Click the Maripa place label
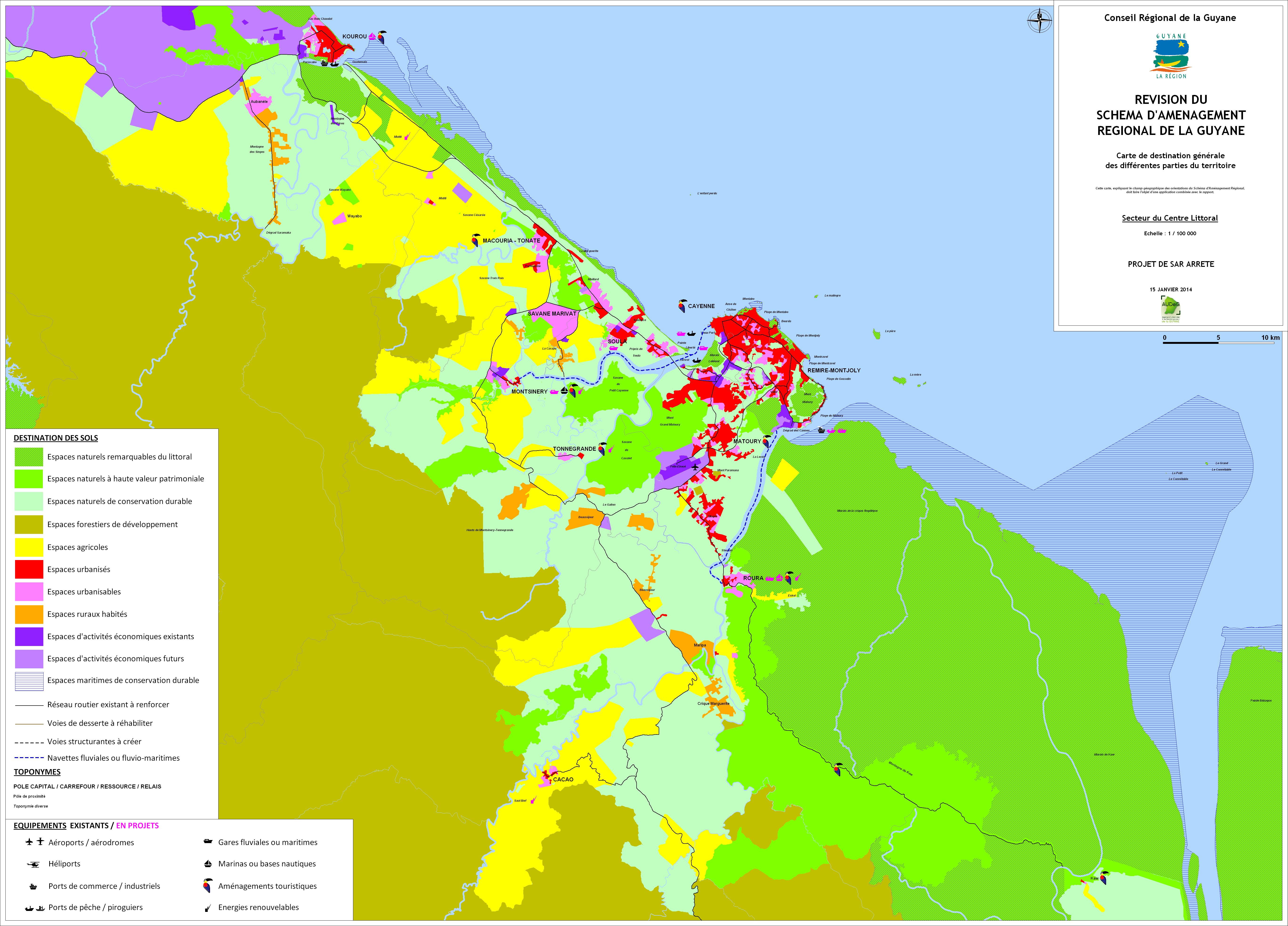The width and height of the screenshot is (1288, 926). pyautogui.click(x=700, y=646)
